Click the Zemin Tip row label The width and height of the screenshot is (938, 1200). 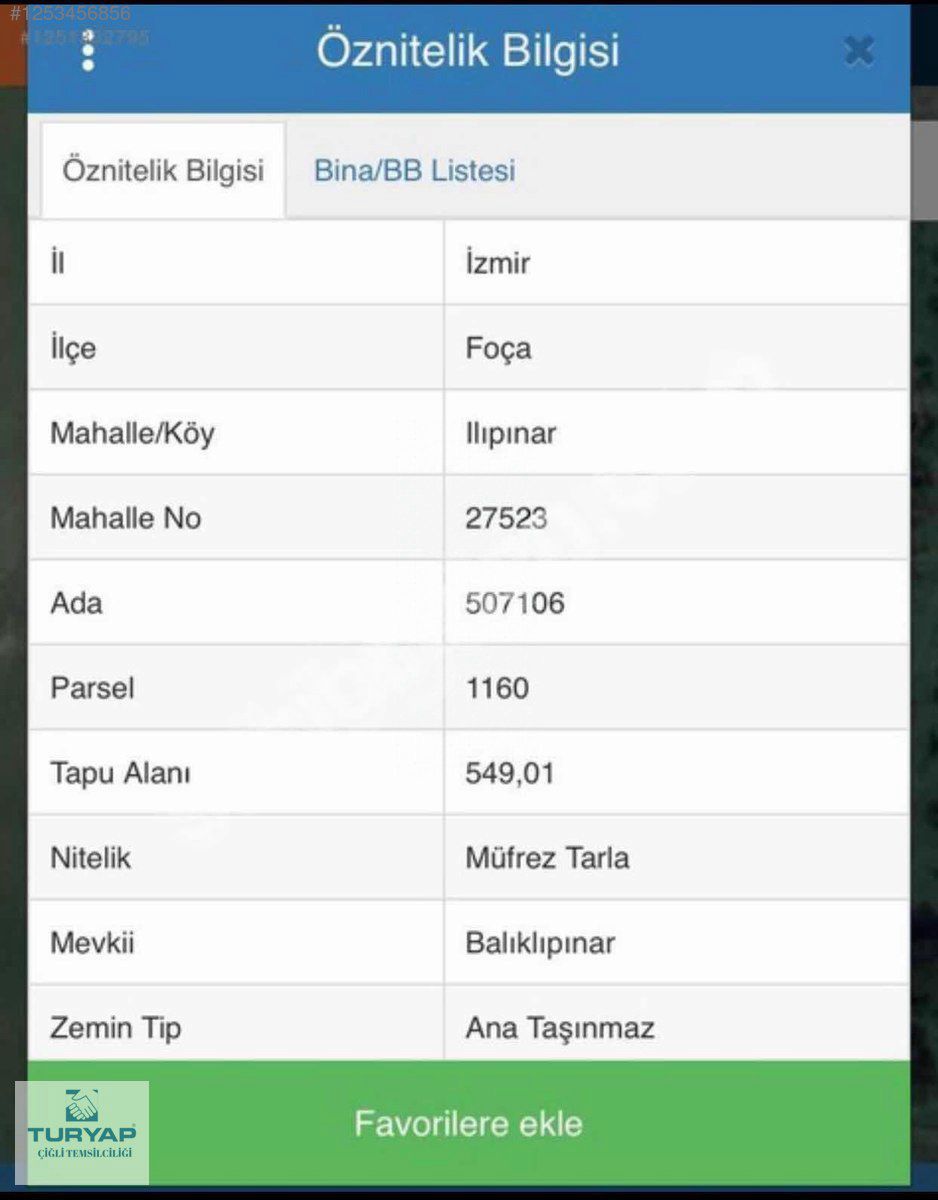tap(115, 1027)
